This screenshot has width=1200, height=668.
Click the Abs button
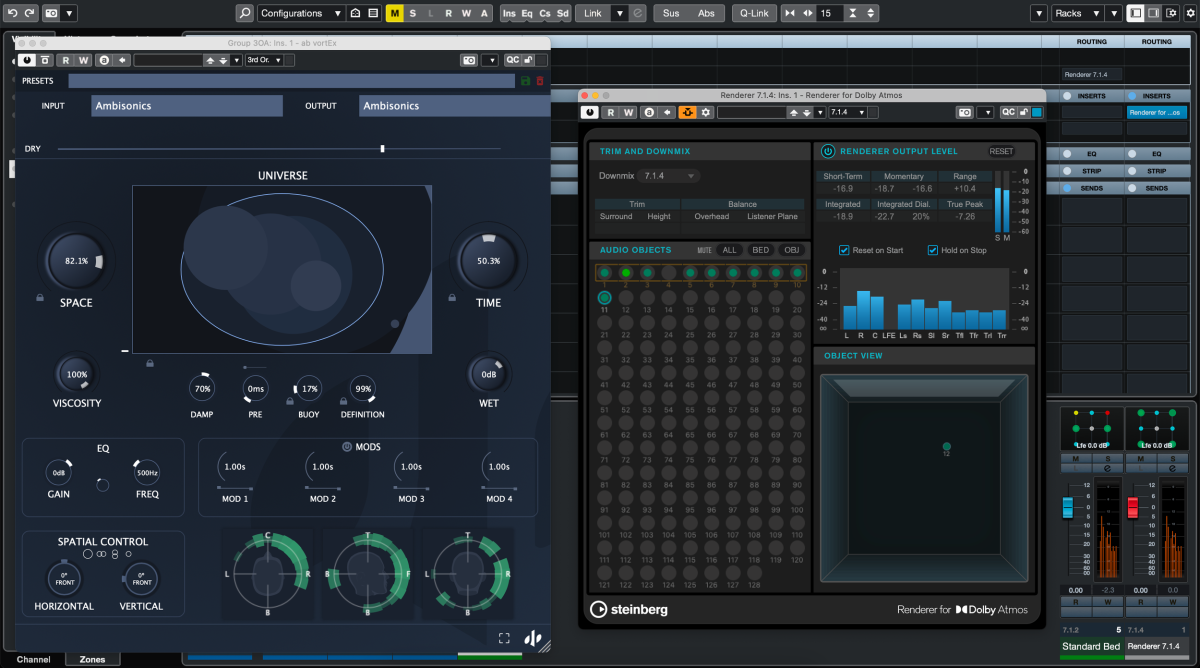[706, 13]
